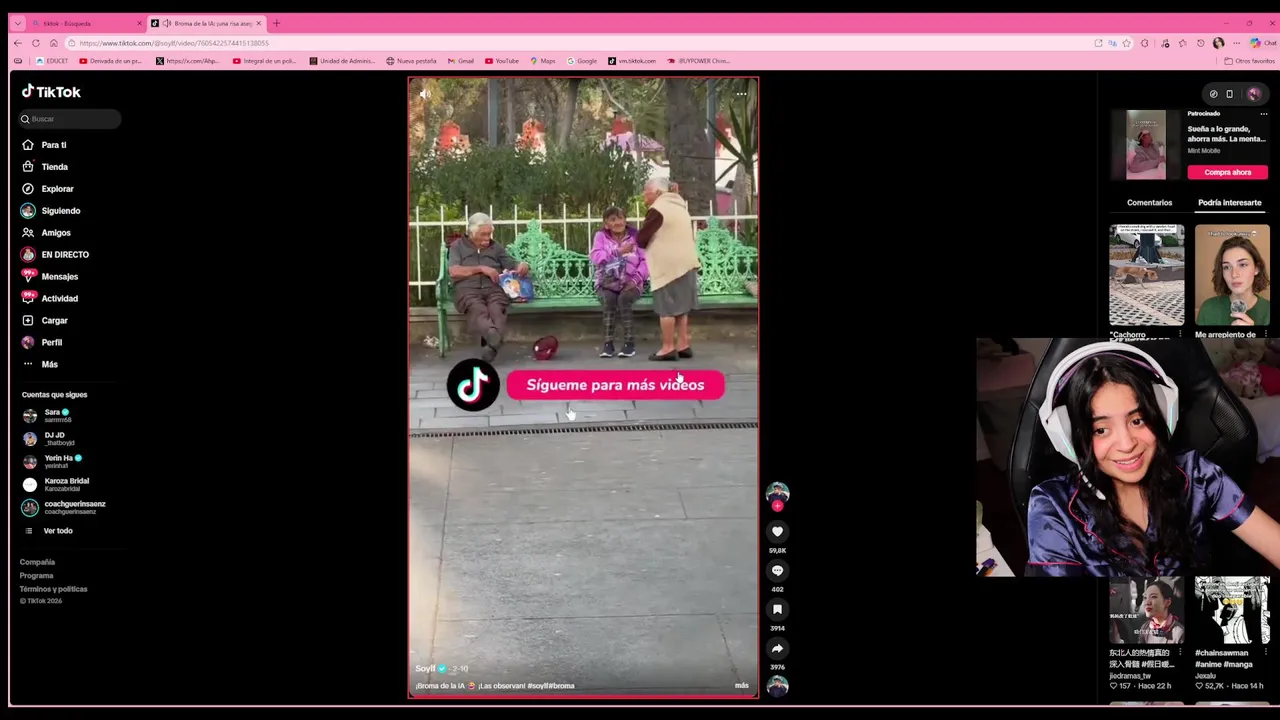Click Términos y políticas footer link
Screen dimensions: 1280x720
click(x=53, y=589)
